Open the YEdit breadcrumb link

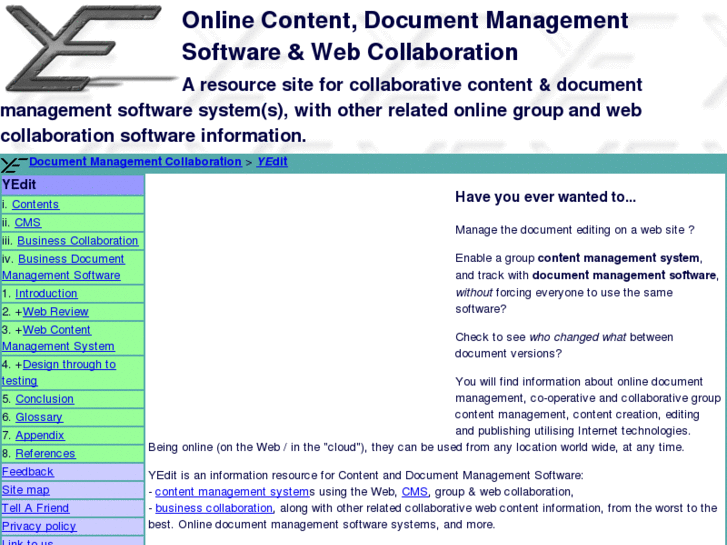pos(272,162)
